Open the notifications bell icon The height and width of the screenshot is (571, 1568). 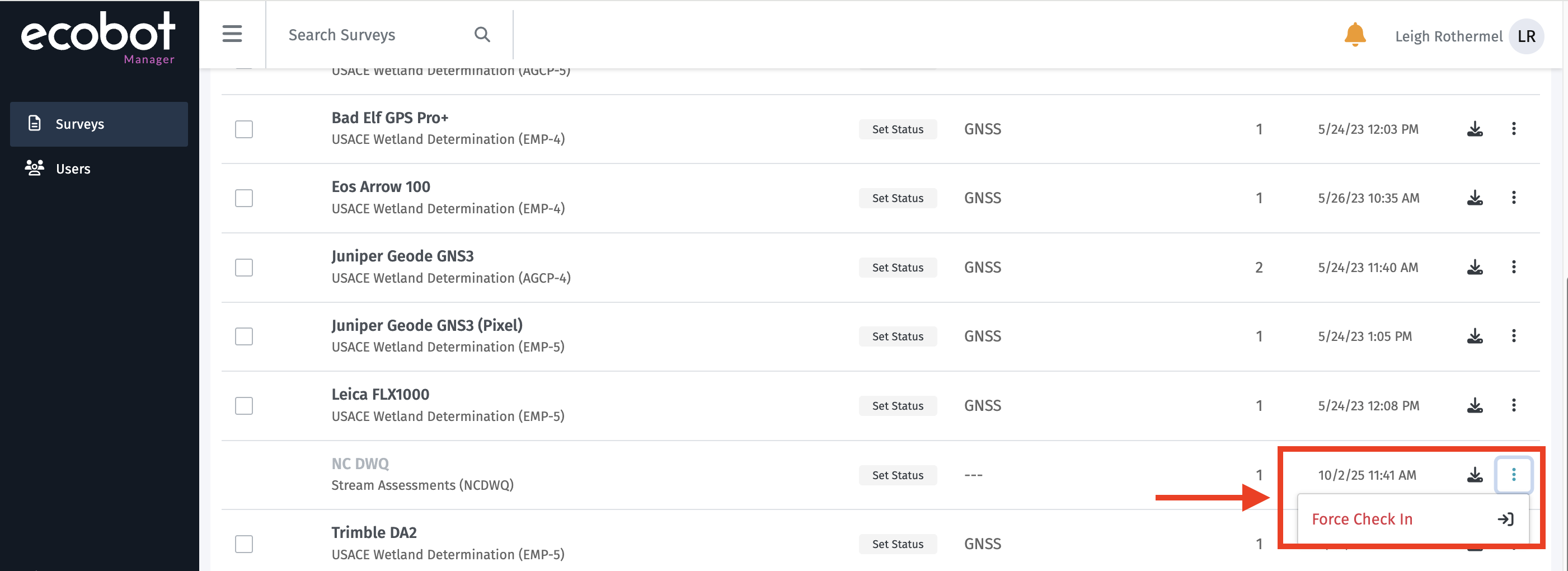1355,35
